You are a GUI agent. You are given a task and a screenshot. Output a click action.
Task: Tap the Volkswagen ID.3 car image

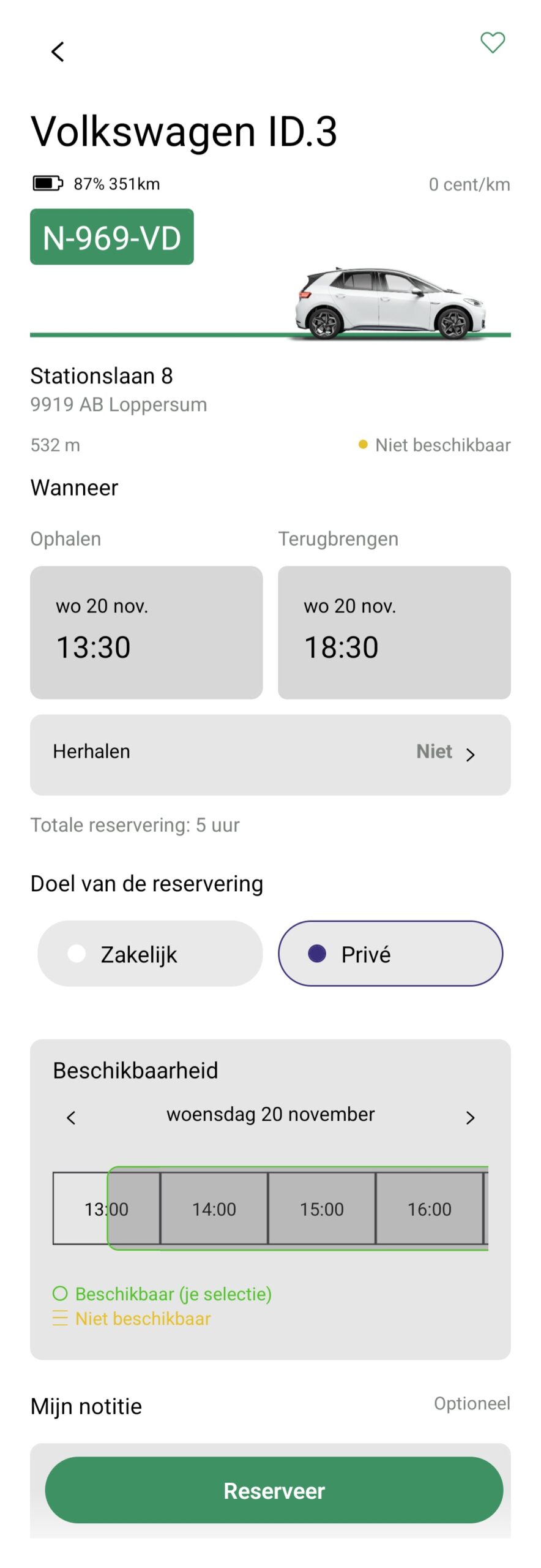click(x=390, y=303)
